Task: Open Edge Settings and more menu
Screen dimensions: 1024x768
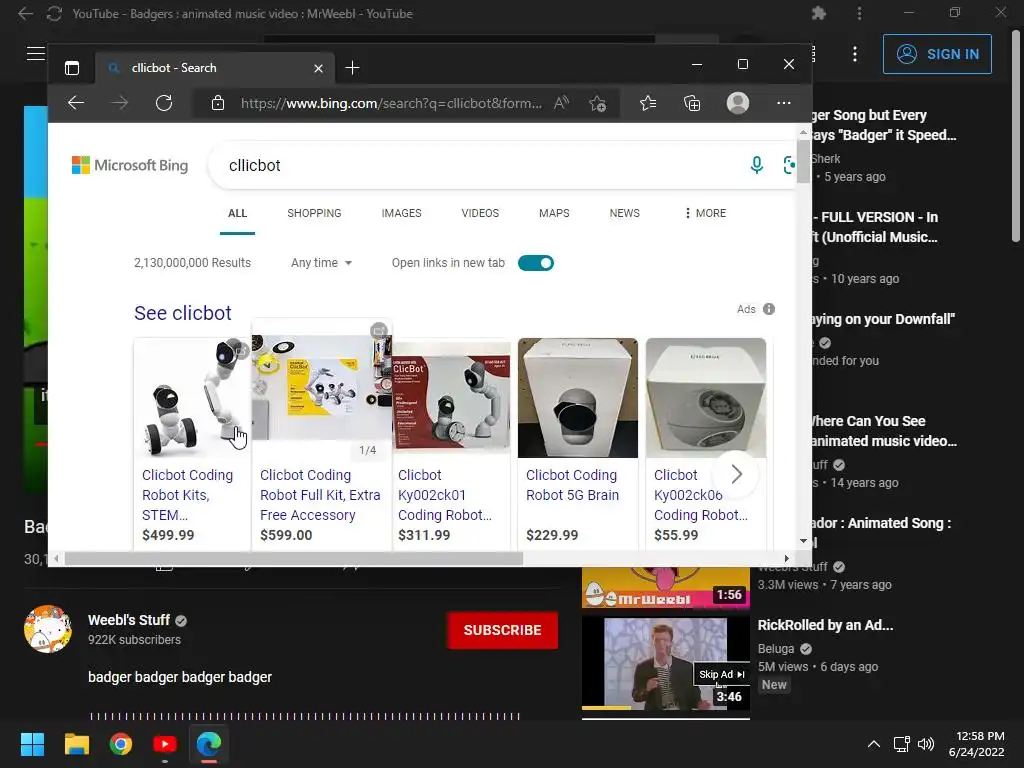Action: 784,103
